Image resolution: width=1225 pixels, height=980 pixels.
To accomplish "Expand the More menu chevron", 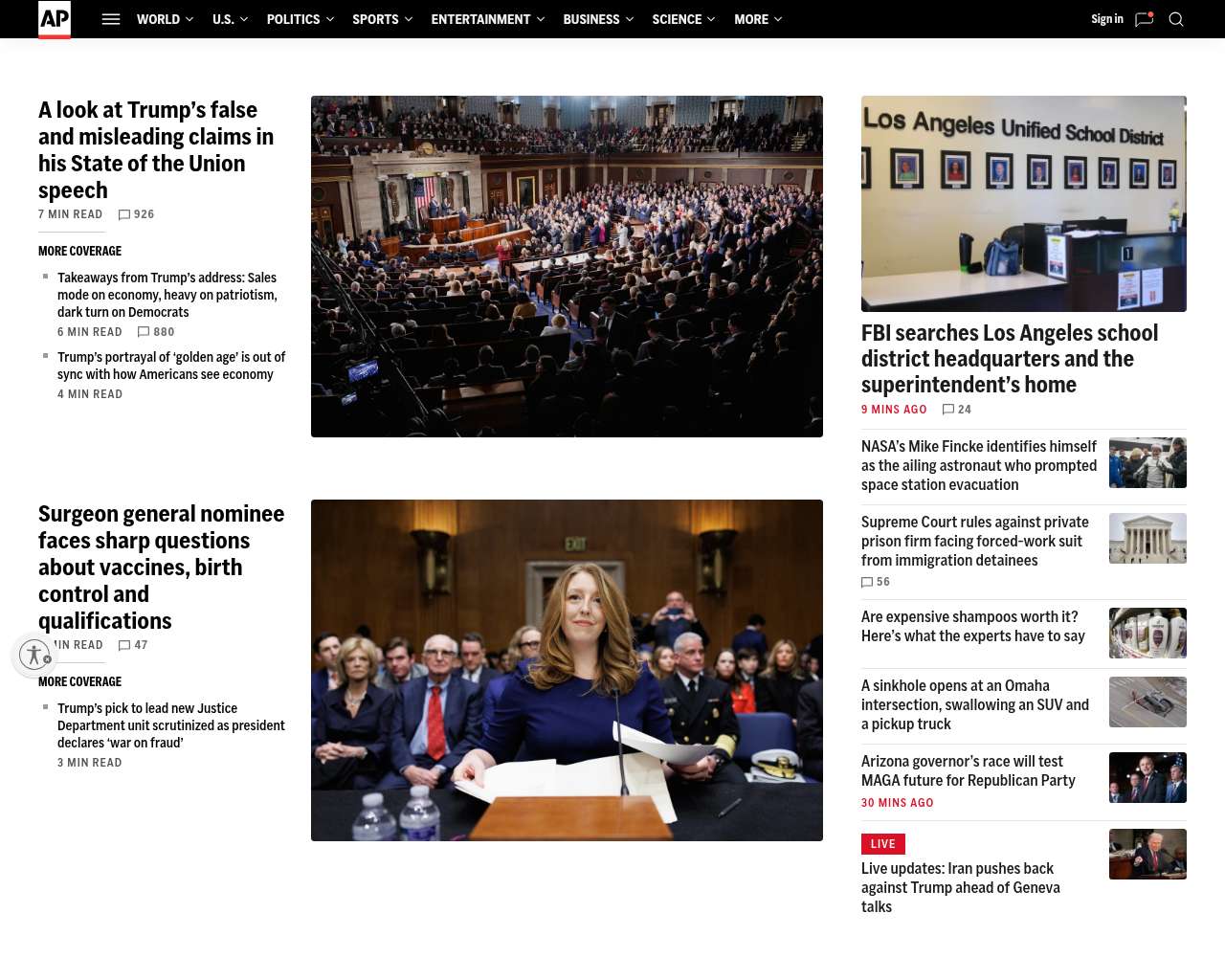I will coord(778,19).
